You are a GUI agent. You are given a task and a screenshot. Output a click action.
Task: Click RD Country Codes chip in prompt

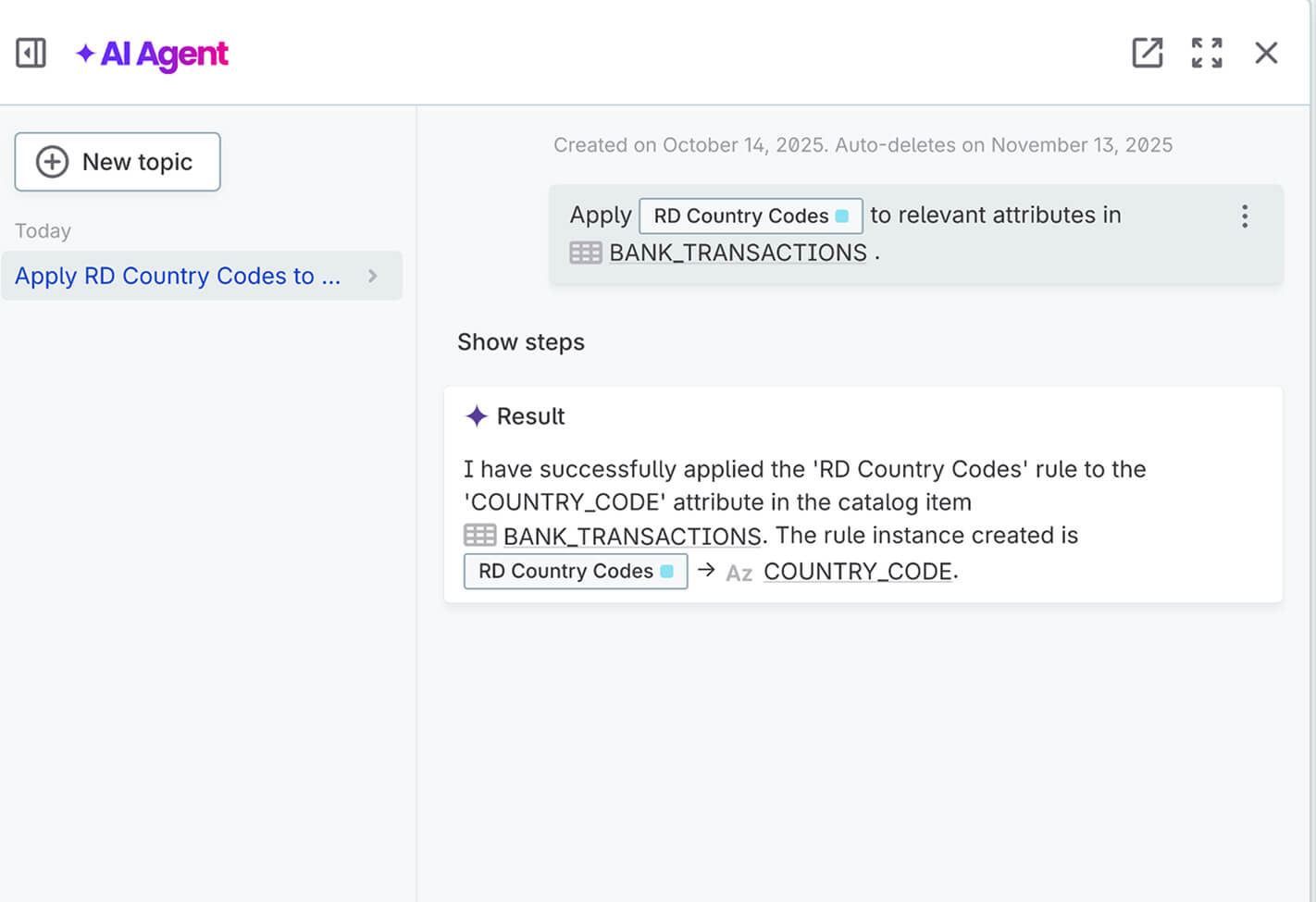click(740, 216)
